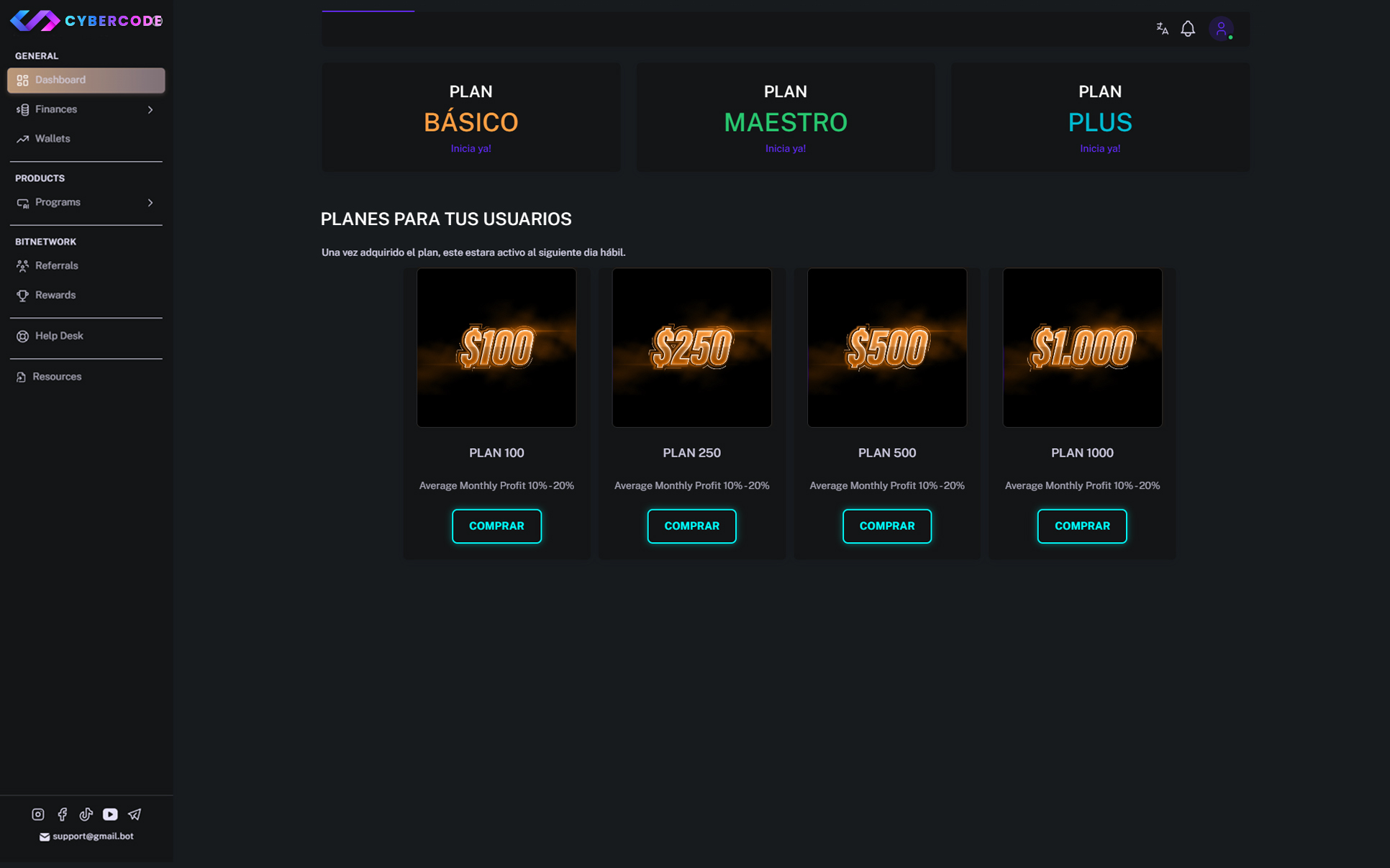Select Dashboard in the sidebar
Image resolution: width=1390 pixels, height=868 pixels.
pos(86,80)
